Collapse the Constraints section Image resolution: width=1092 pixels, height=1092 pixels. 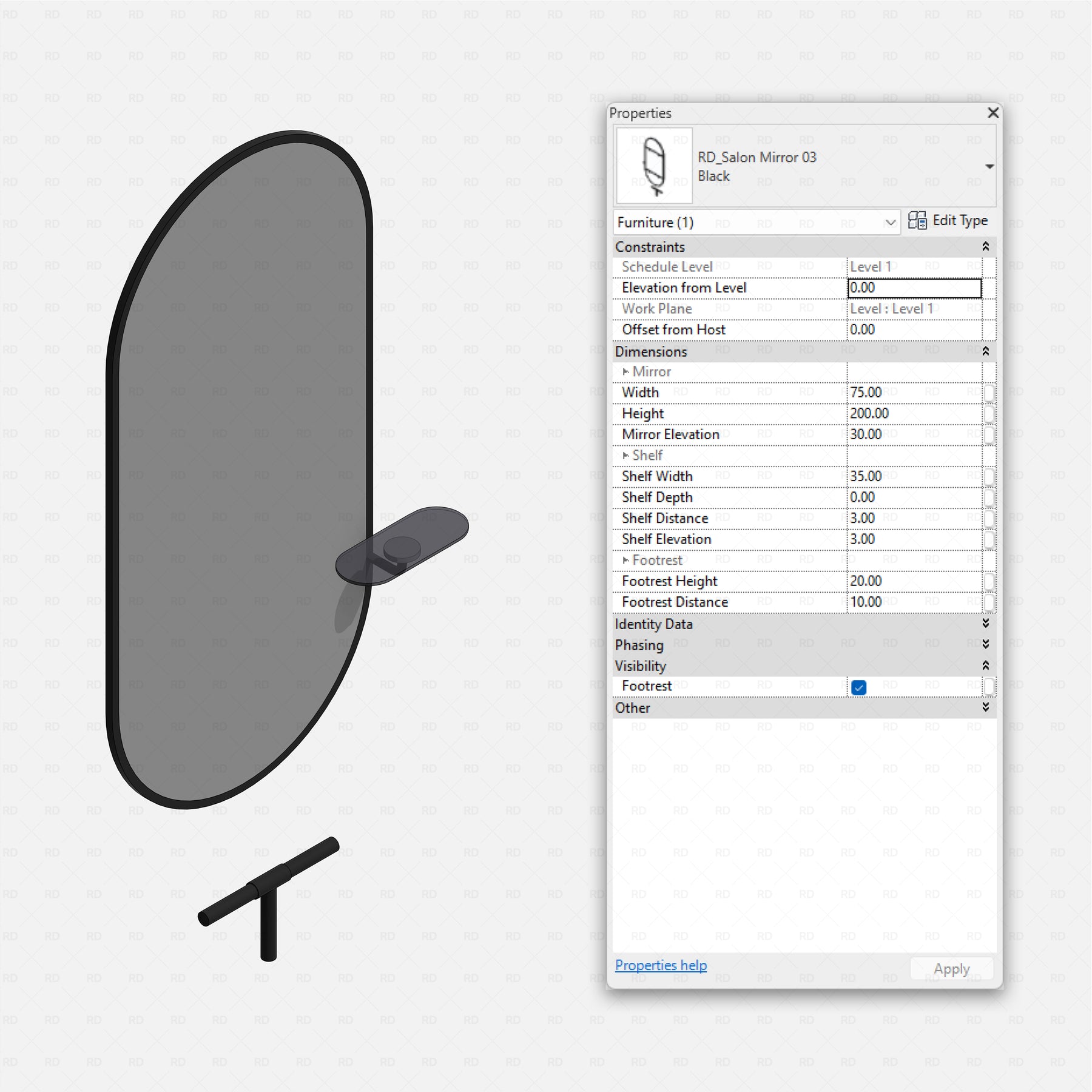(985, 246)
